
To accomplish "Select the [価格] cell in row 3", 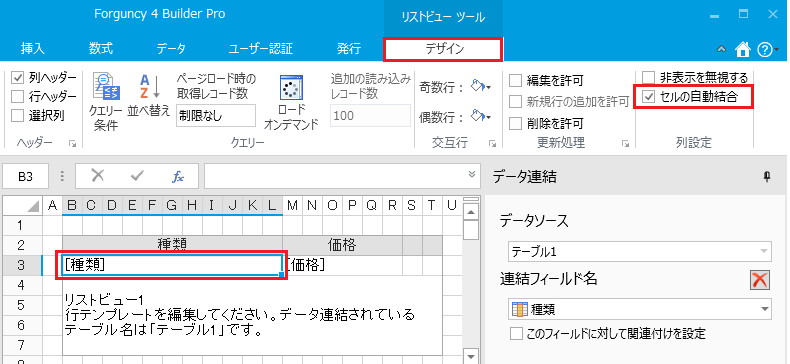I will [343, 266].
